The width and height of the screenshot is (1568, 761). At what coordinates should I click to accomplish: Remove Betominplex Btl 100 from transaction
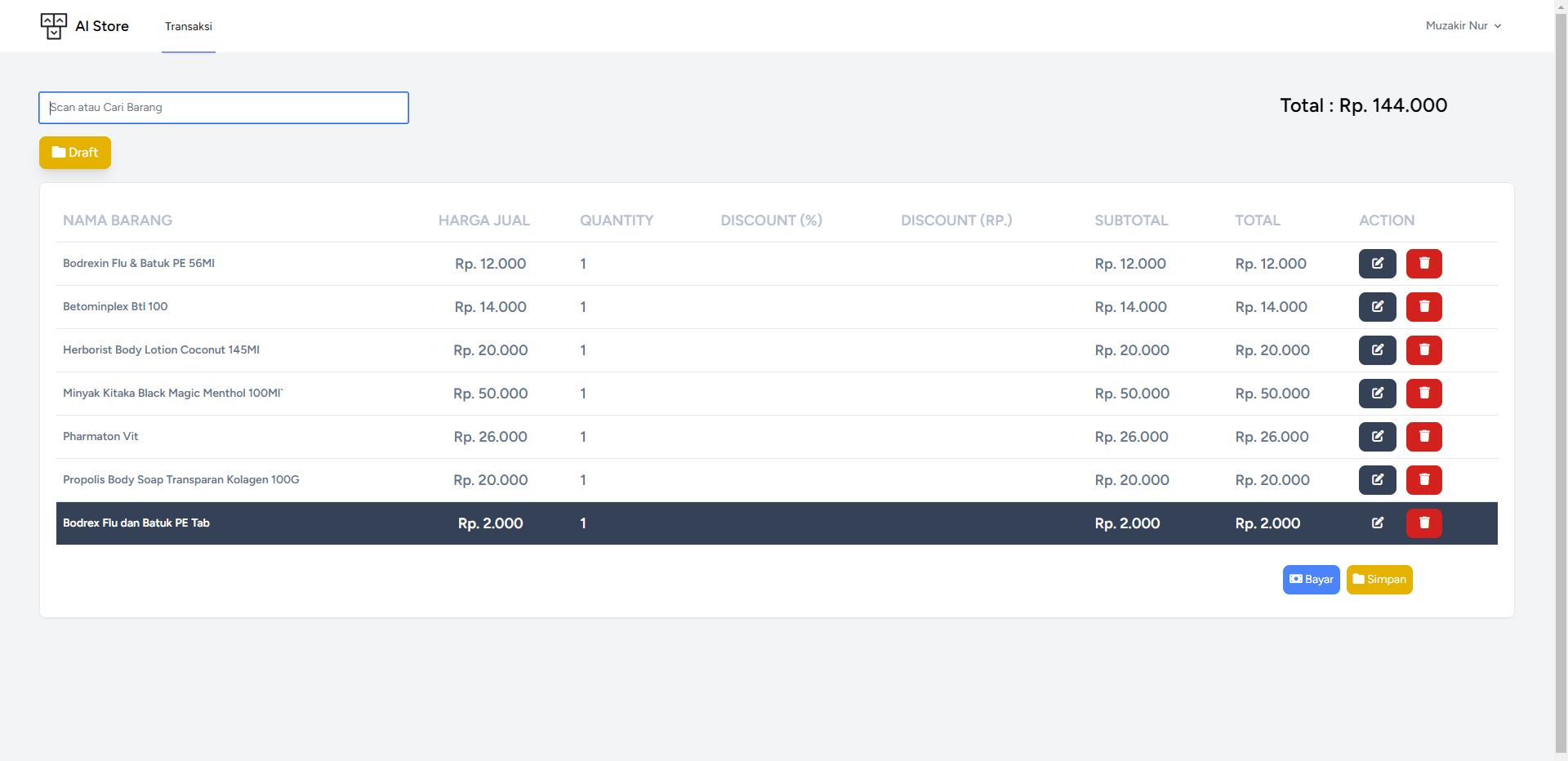(1423, 307)
